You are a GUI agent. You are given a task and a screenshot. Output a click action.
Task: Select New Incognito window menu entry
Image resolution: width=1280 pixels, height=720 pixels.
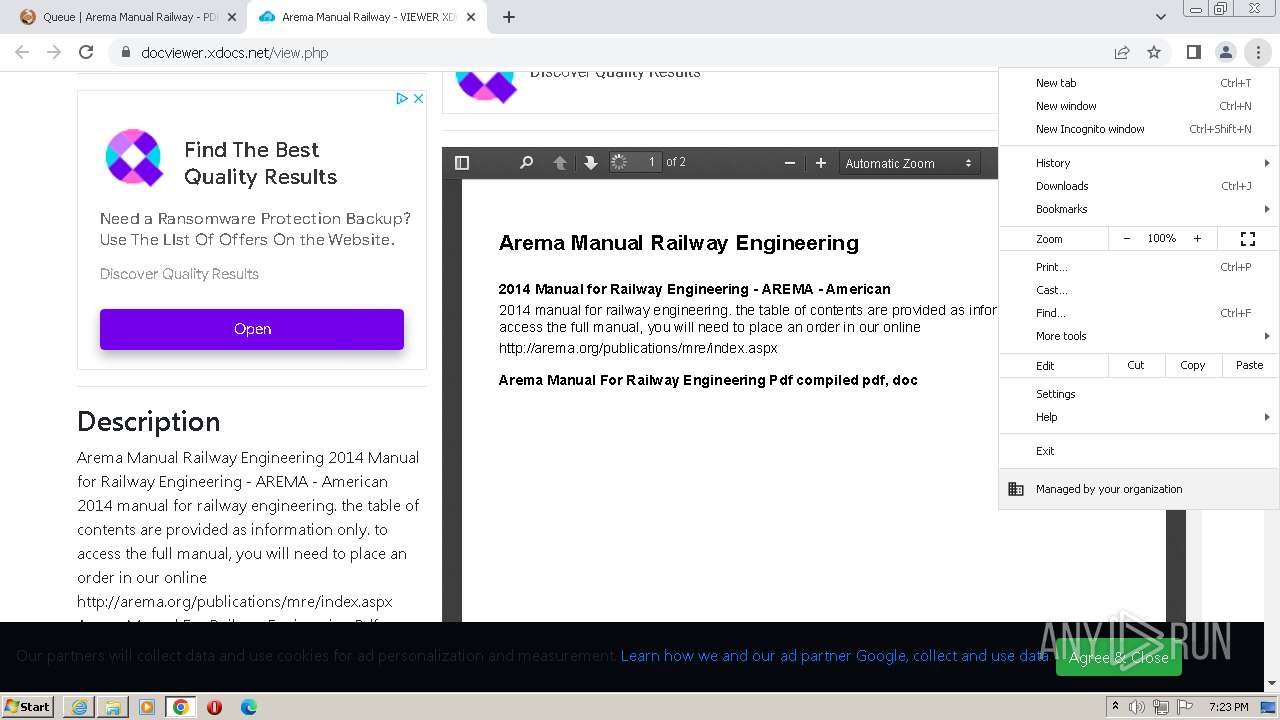(x=1139, y=129)
